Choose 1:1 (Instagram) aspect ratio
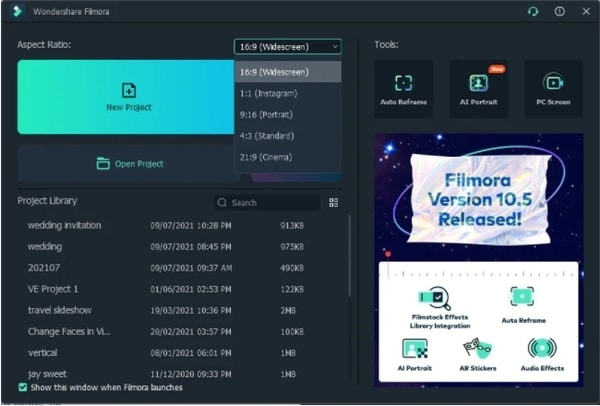600x406 pixels. (x=288, y=93)
